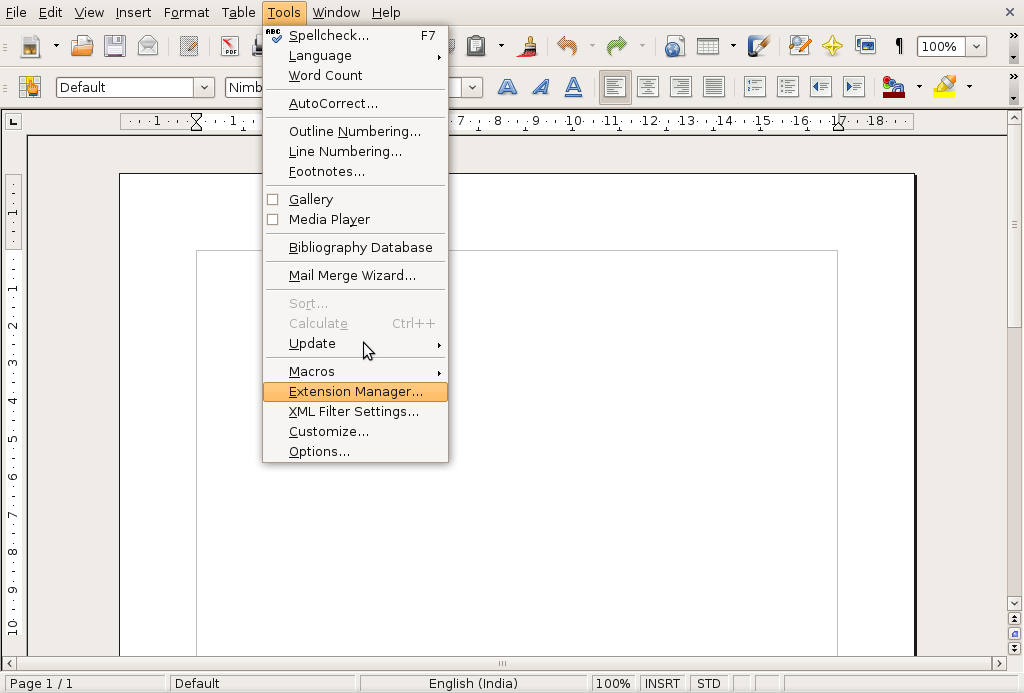Open Styles and Formatting icon
Image resolution: width=1024 pixels, height=693 pixels.
(29, 87)
